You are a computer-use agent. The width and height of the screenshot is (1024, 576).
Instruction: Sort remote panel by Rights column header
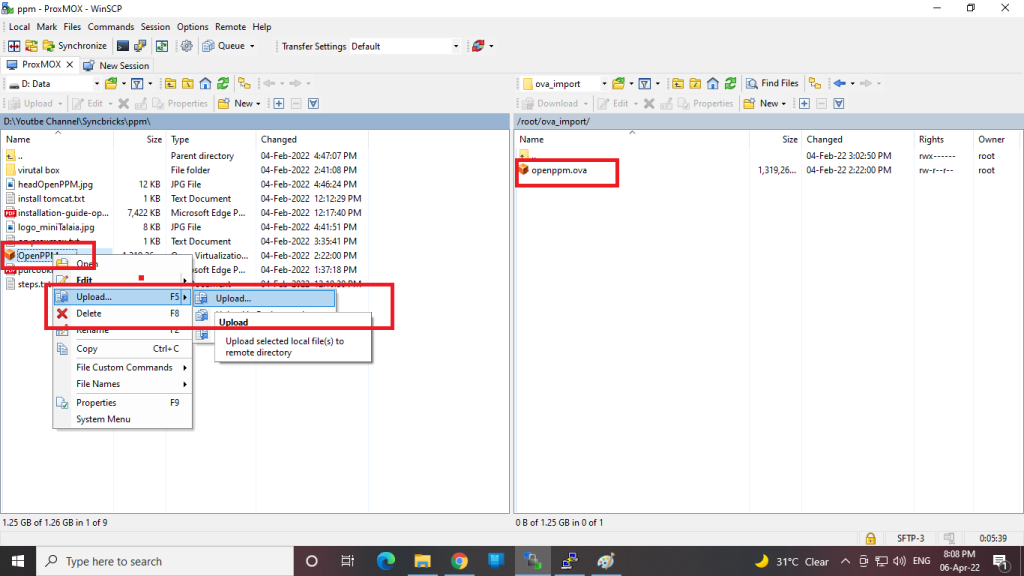click(931, 139)
